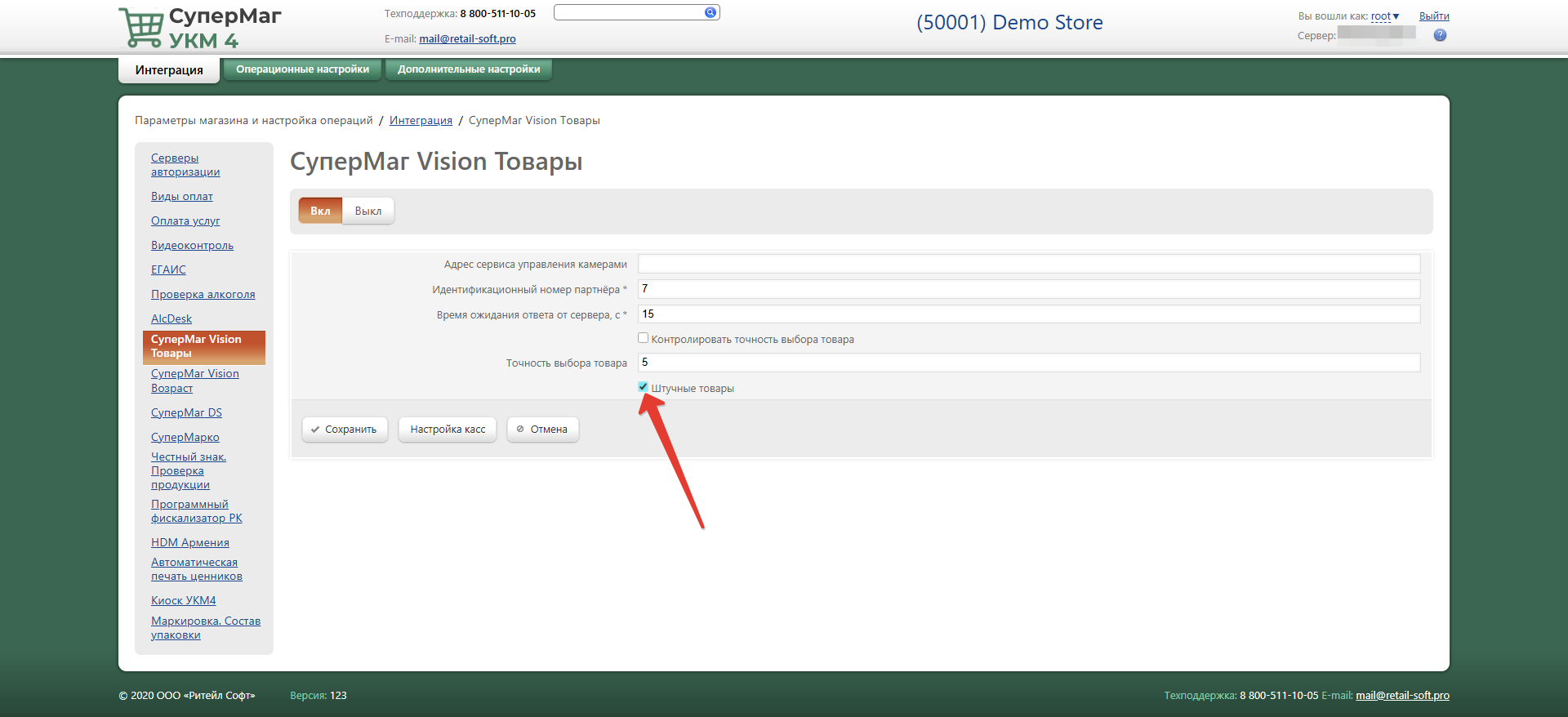Open Виды оплат sidebar link
The image size is (1568, 717).
[181, 196]
